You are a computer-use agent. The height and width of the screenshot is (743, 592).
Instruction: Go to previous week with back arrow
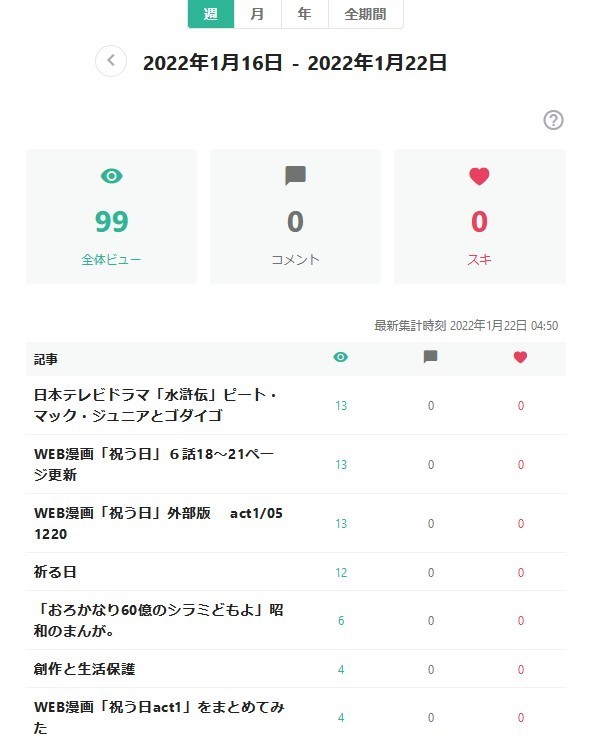(x=111, y=61)
